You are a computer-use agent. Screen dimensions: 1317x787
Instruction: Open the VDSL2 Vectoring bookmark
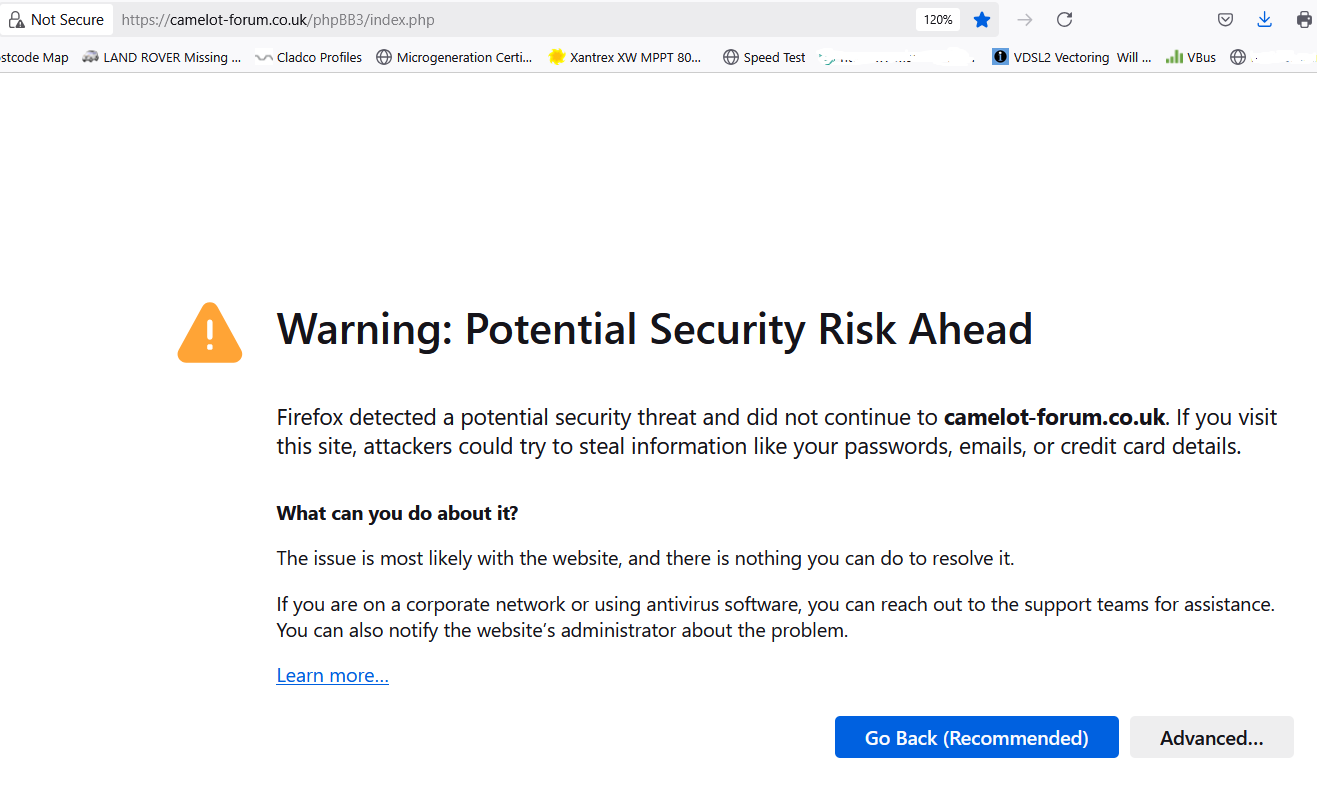[x=1072, y=58]
